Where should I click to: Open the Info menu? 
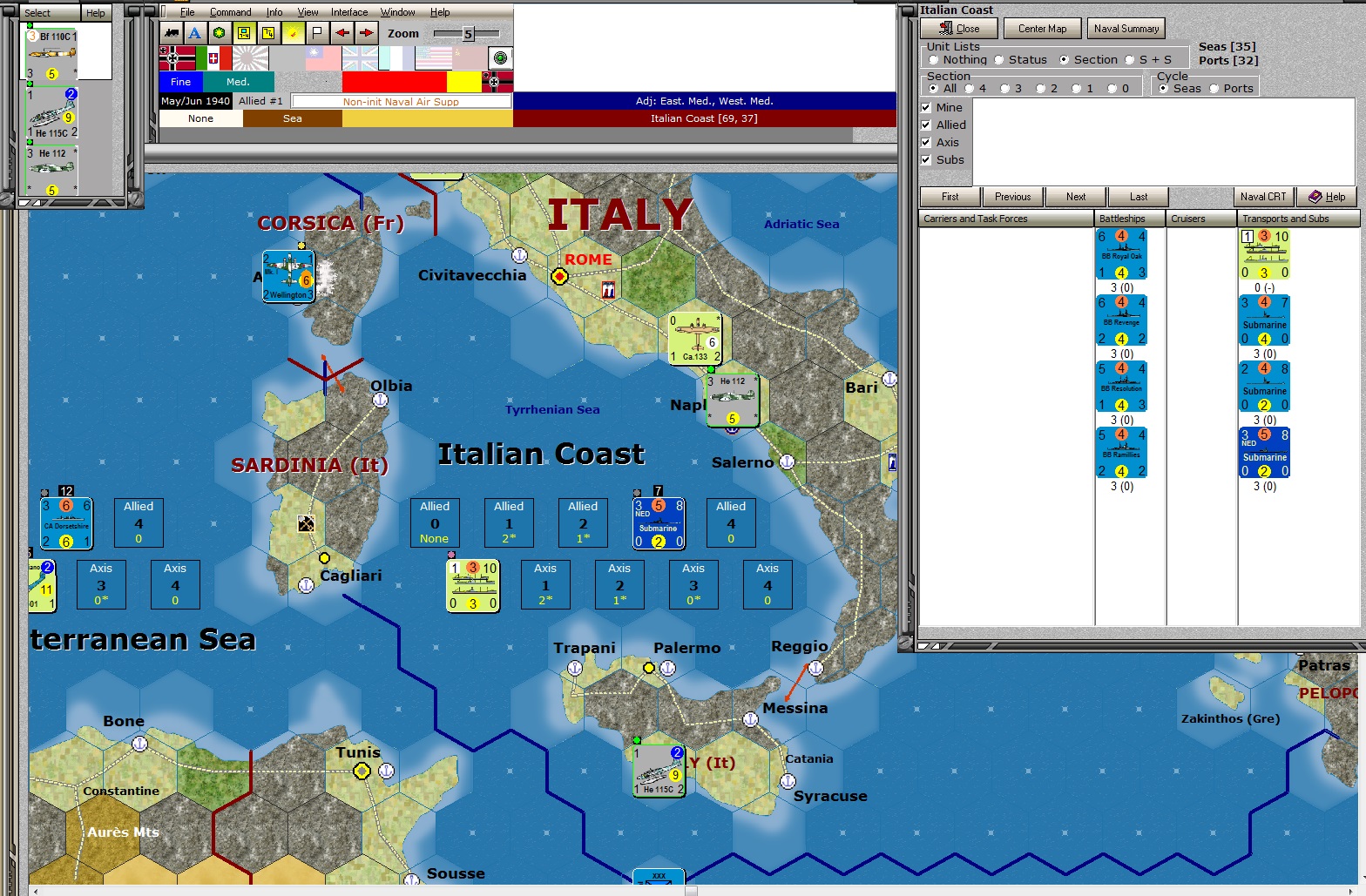pos(274,12)
